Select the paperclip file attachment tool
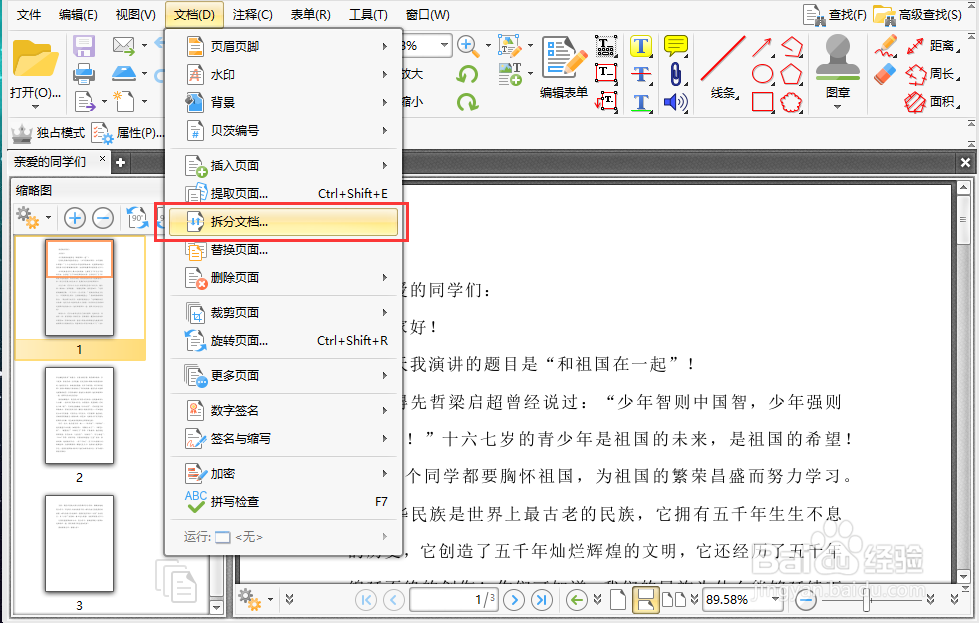 [x=677, y=73]
